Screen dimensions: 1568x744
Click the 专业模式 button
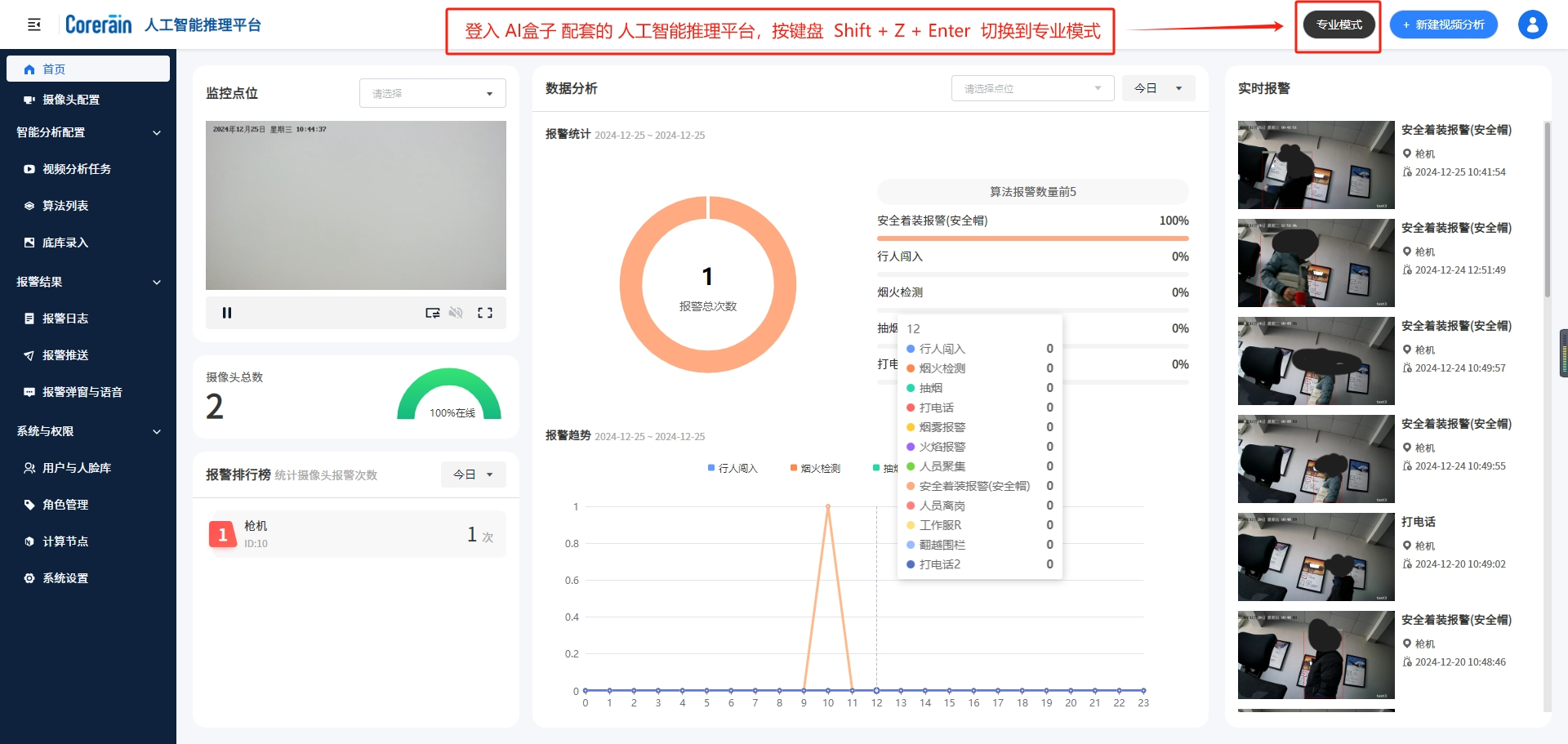coord(1339,25)
